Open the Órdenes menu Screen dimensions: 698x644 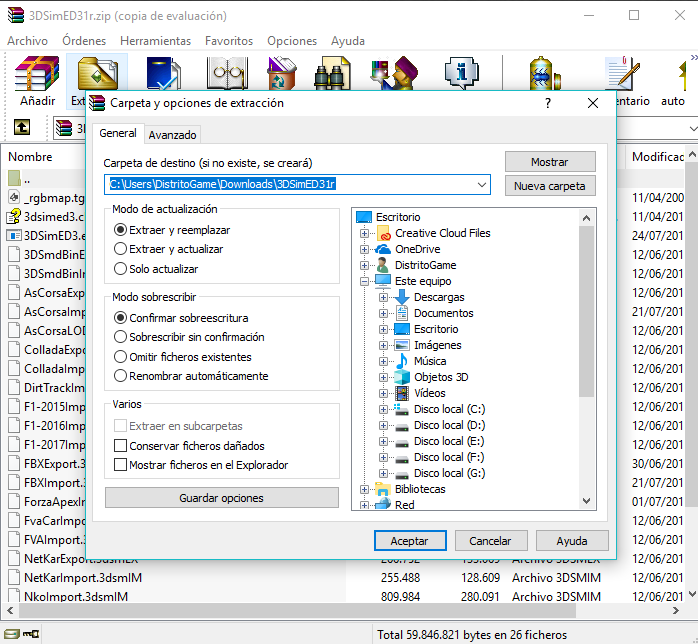coord(84,41)
